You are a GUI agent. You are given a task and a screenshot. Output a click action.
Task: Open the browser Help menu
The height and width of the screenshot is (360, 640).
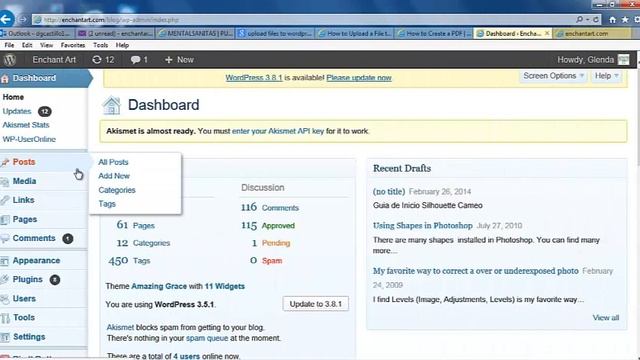click(122, 45)
